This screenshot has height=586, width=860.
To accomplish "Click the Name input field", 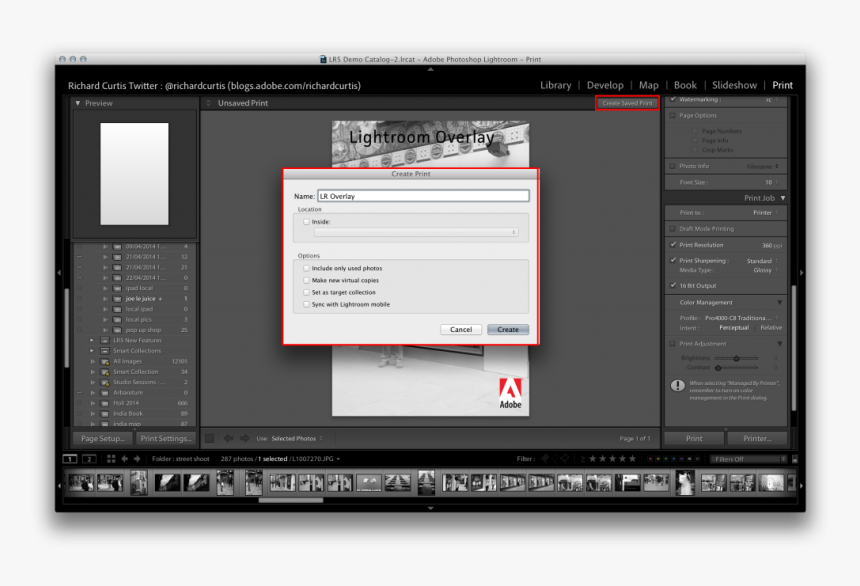I will point(423,196).
